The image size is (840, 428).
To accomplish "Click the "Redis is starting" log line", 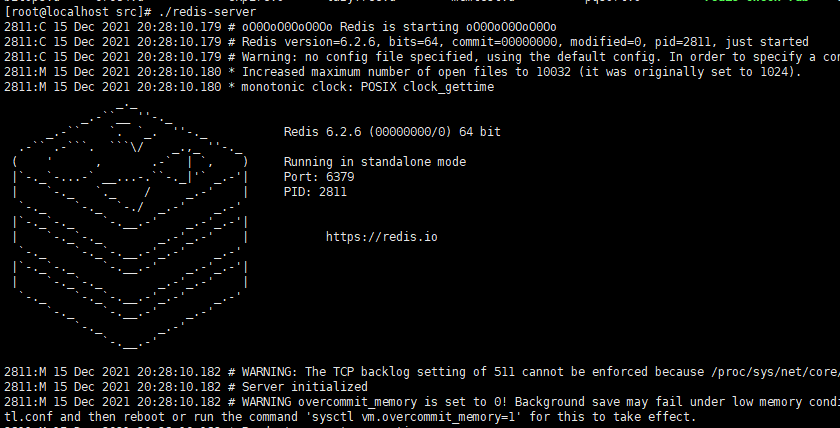I will (280, 27).
